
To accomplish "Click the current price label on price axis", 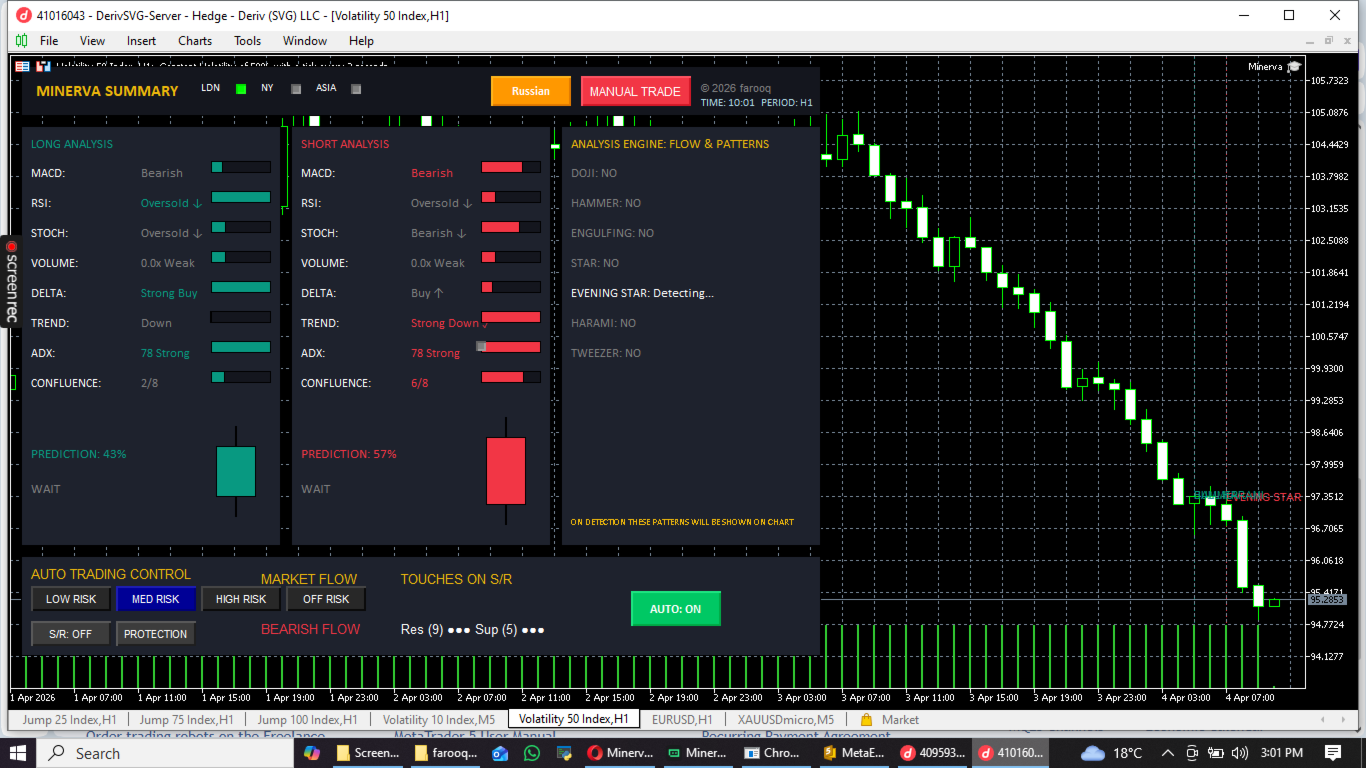I will coord(1326,600).
